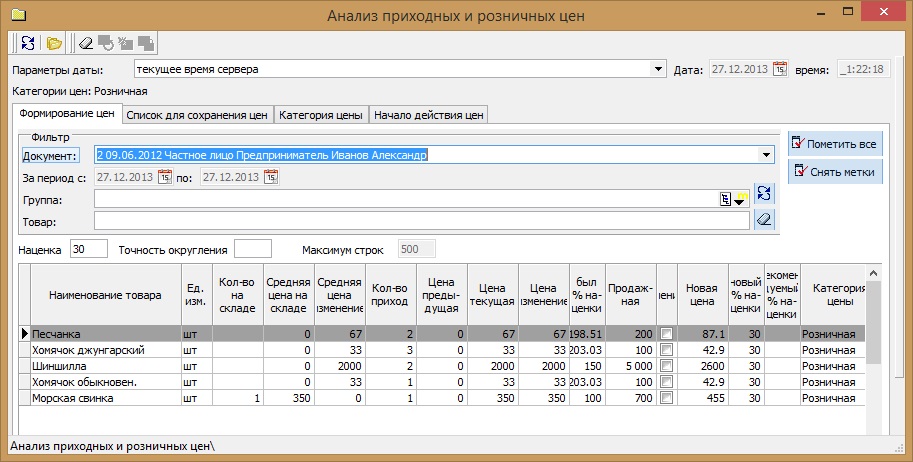Screen dimensions: 913x462
Task: Click the grayed sparkle-folder toolbar icon
Action: pyautogui.click(x=125, y=43)
